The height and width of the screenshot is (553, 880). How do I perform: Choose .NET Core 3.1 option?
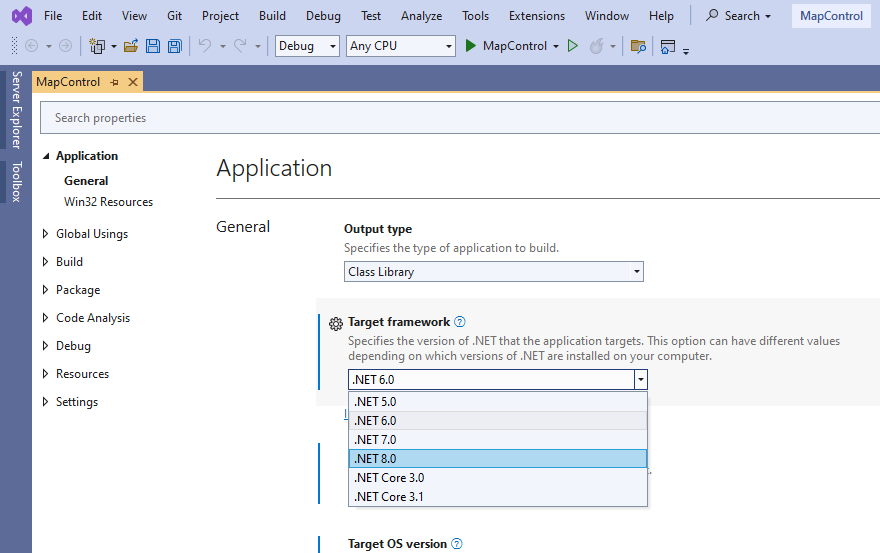(497, 496)
